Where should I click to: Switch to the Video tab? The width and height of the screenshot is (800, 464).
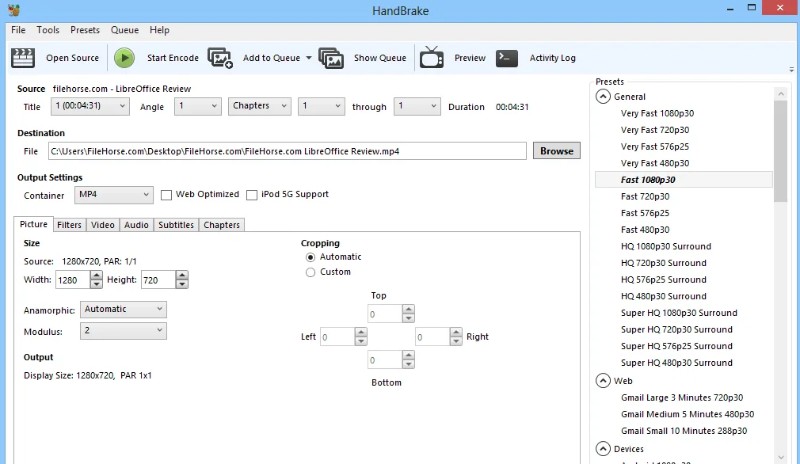click(103, 225)
